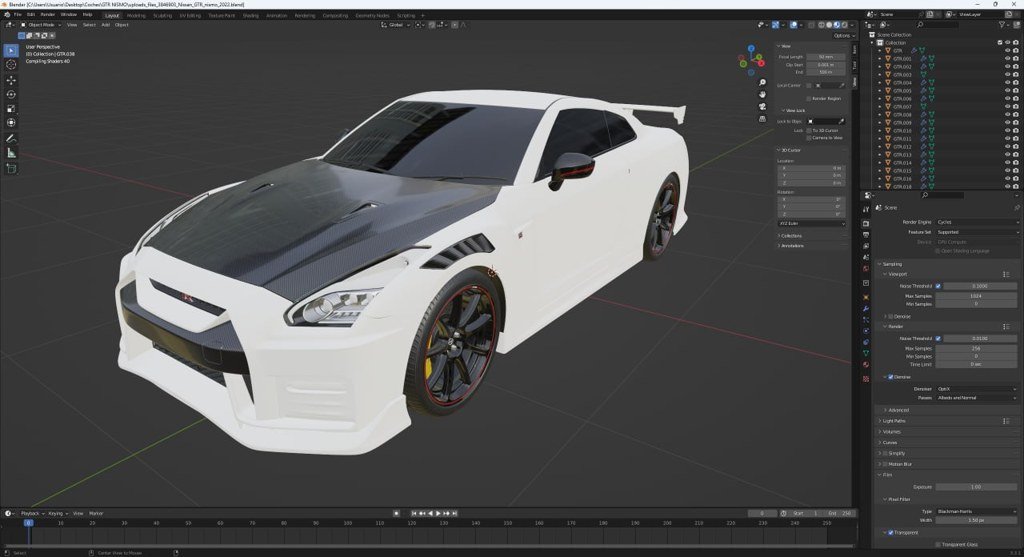
Task: Select GTR.008 in the outliner
Action: (x=902, y=114)
